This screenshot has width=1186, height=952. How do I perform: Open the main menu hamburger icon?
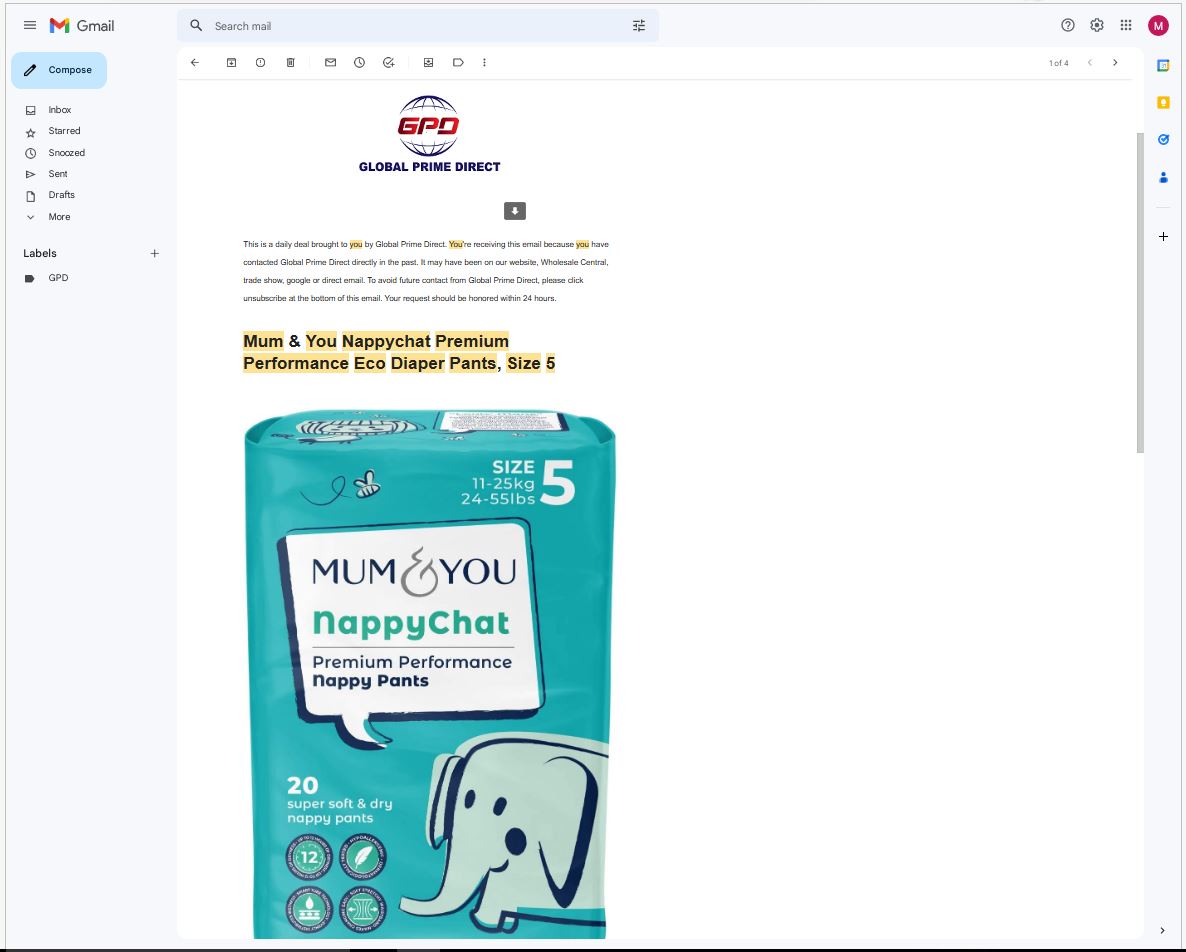click(29, 25)
